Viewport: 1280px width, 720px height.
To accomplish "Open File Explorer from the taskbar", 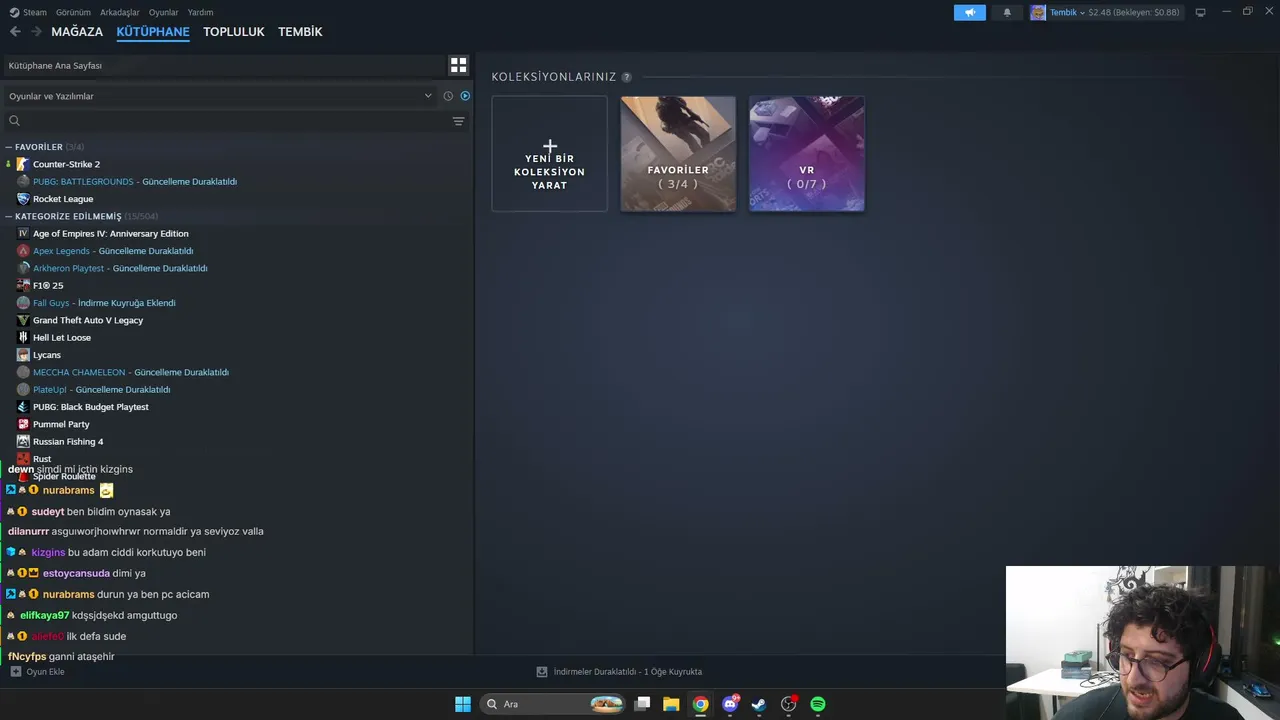I will 671,704.
